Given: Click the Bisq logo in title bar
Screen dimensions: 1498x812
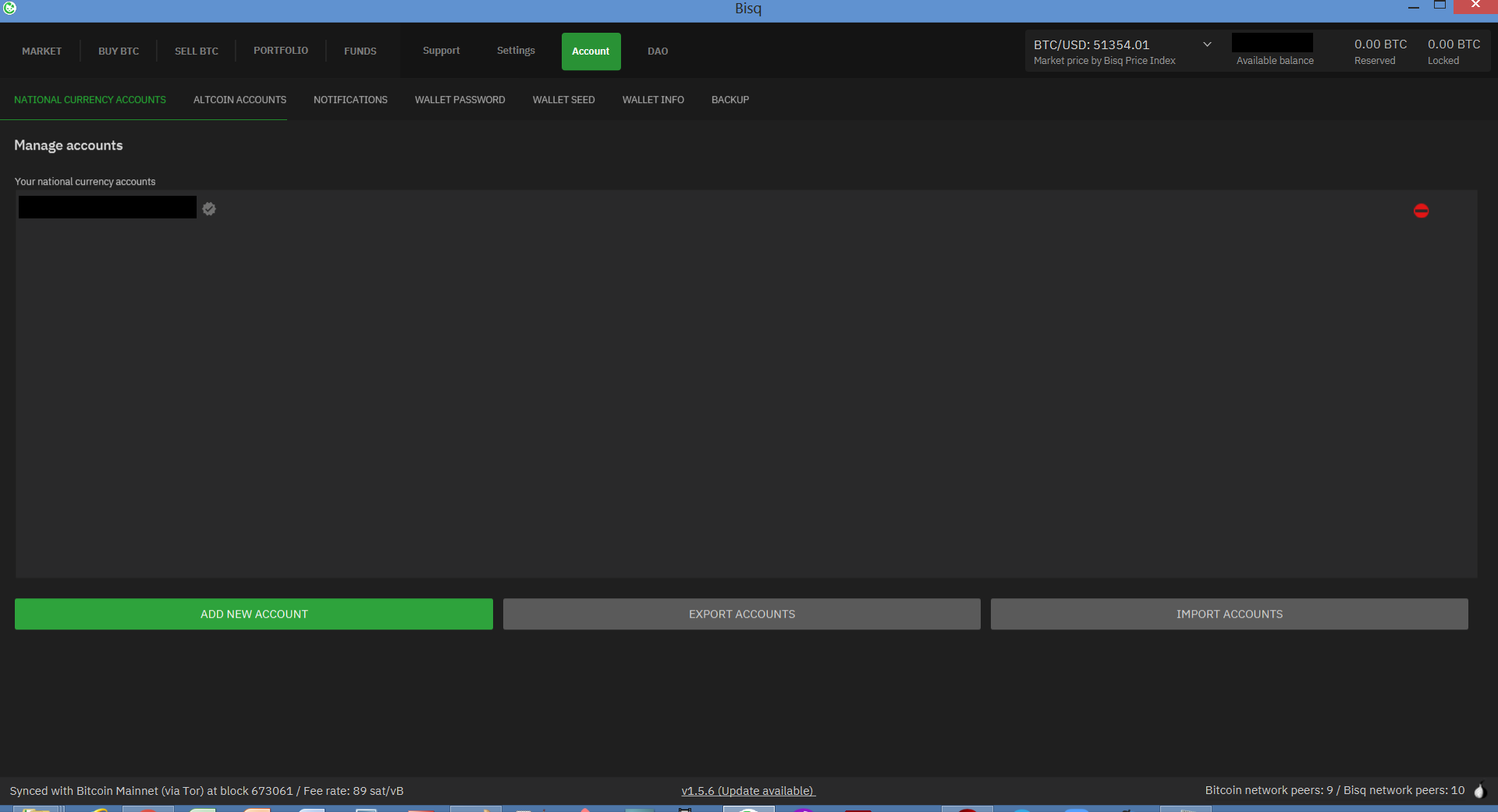Looking at the screenshot, I should (9, 8).
